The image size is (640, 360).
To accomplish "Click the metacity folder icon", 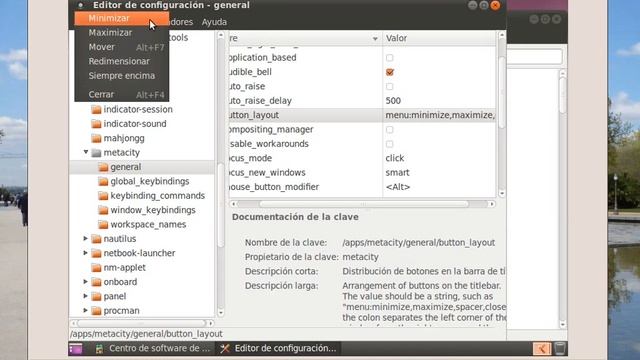I will pyautogui.click(x=96, y=153).
